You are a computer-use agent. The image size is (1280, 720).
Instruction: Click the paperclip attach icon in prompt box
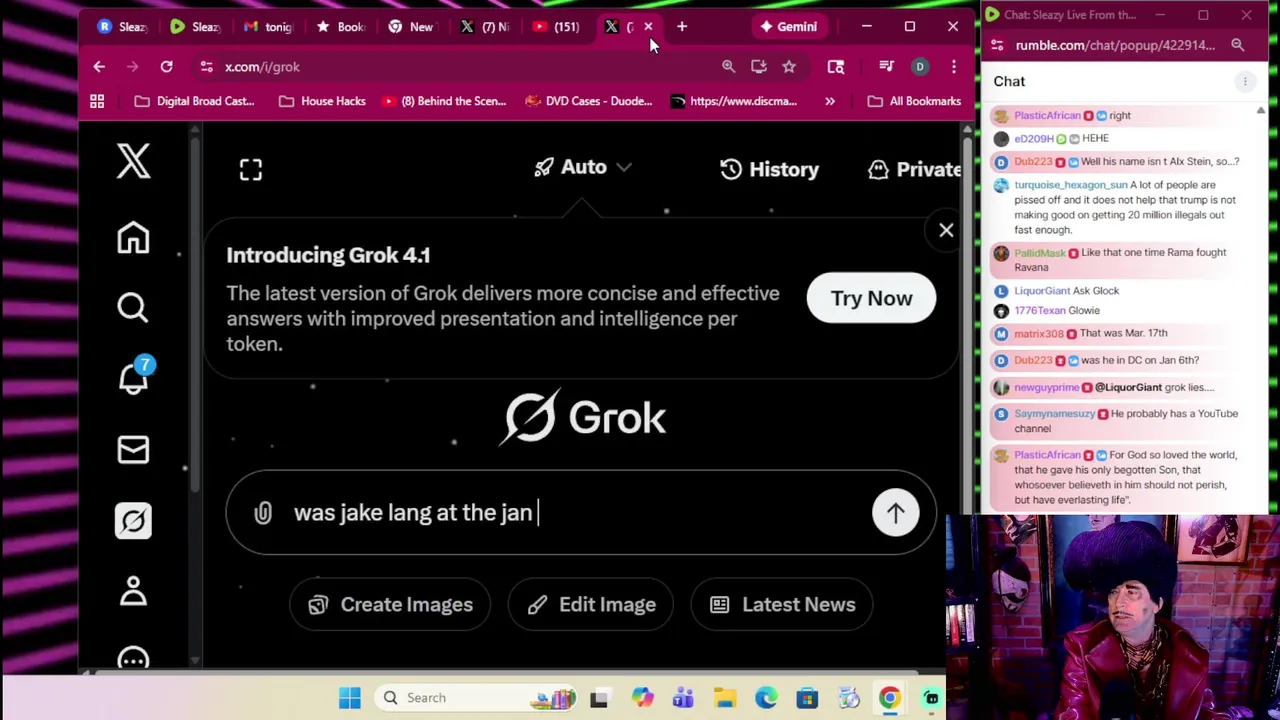(x=262, y=512)
